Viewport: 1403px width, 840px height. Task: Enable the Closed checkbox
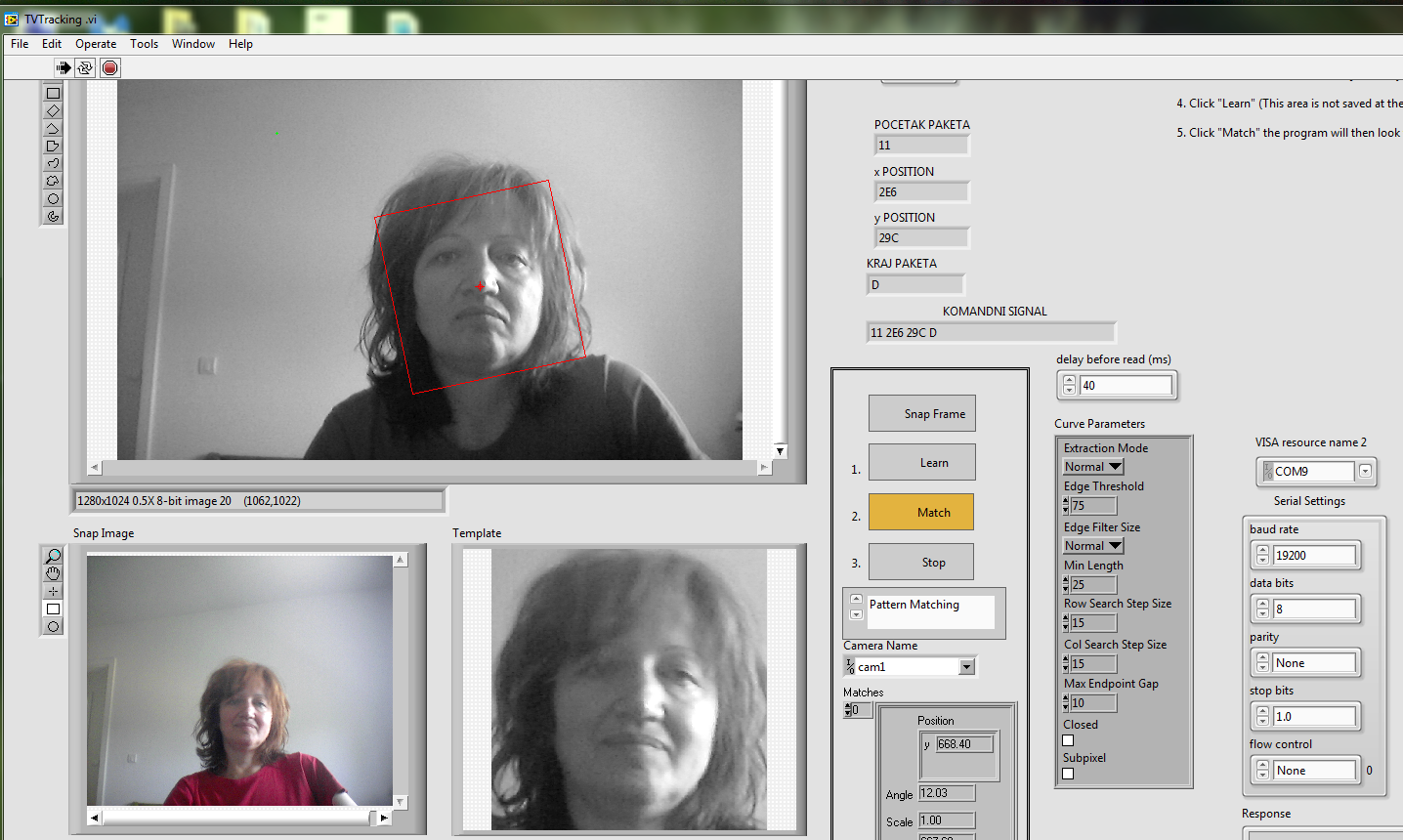click(1068, 740)
